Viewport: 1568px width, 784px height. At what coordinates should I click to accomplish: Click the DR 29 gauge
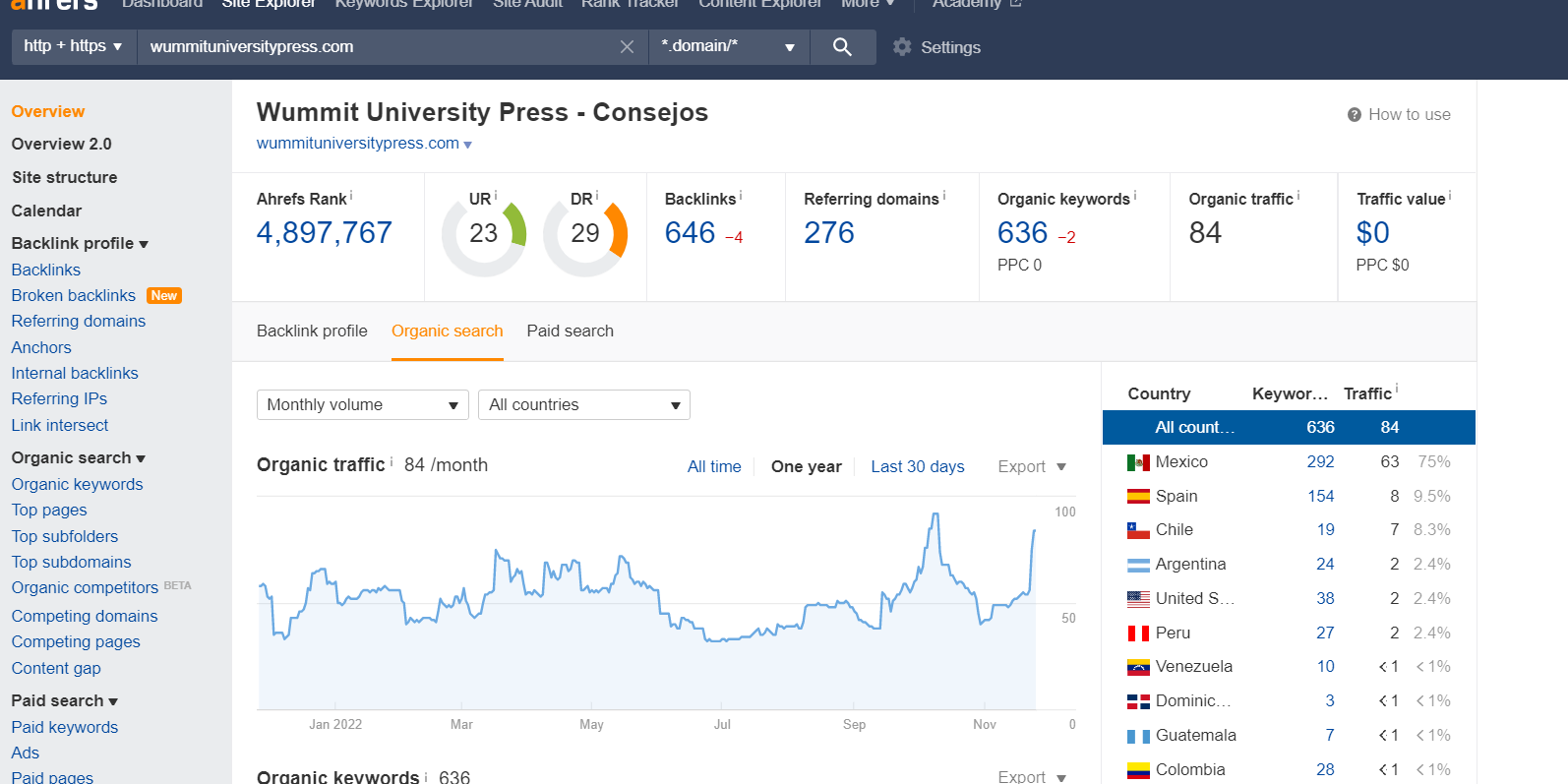(x=585, y=234)
